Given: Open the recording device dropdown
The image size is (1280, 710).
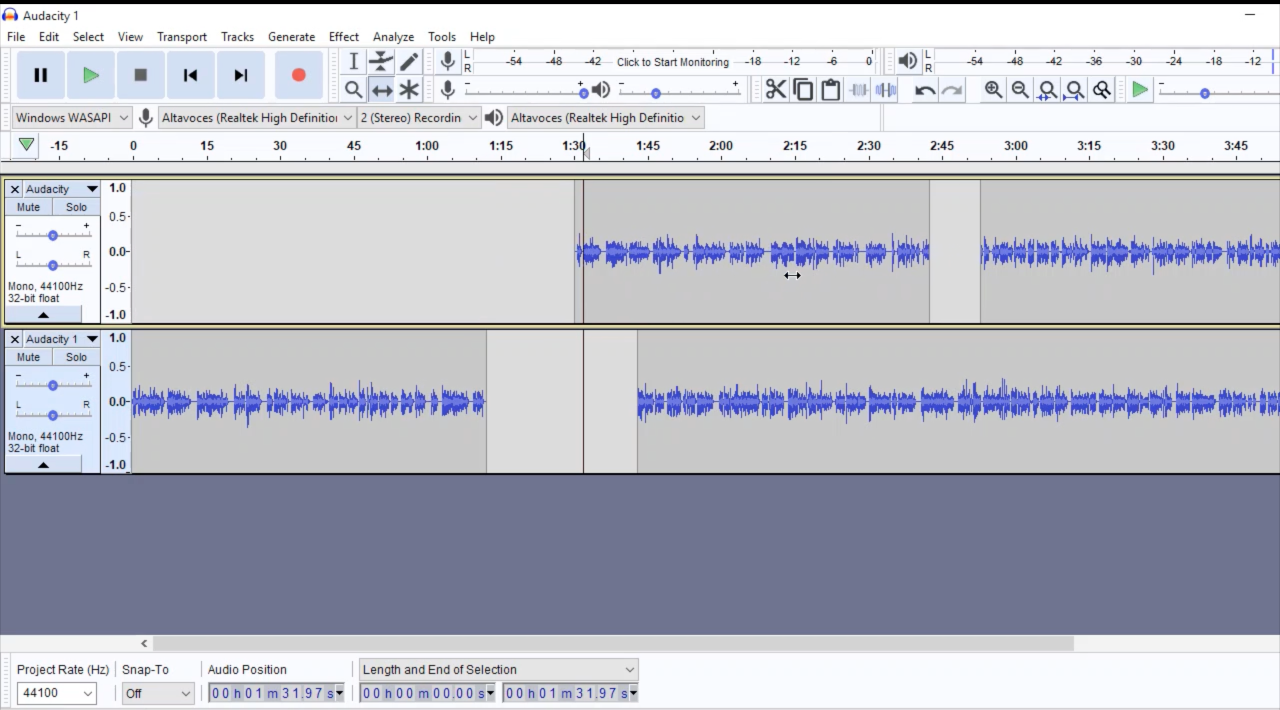Looking at the screenshot, I should coord(257,118).
